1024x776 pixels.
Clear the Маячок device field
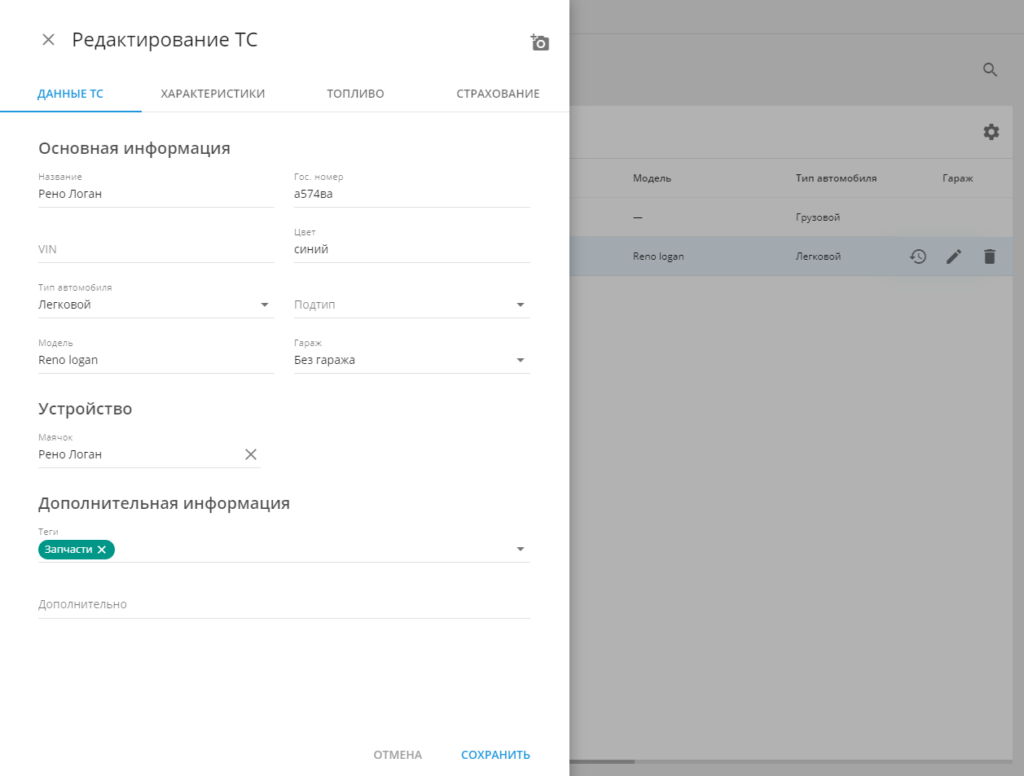coord(251,455)
